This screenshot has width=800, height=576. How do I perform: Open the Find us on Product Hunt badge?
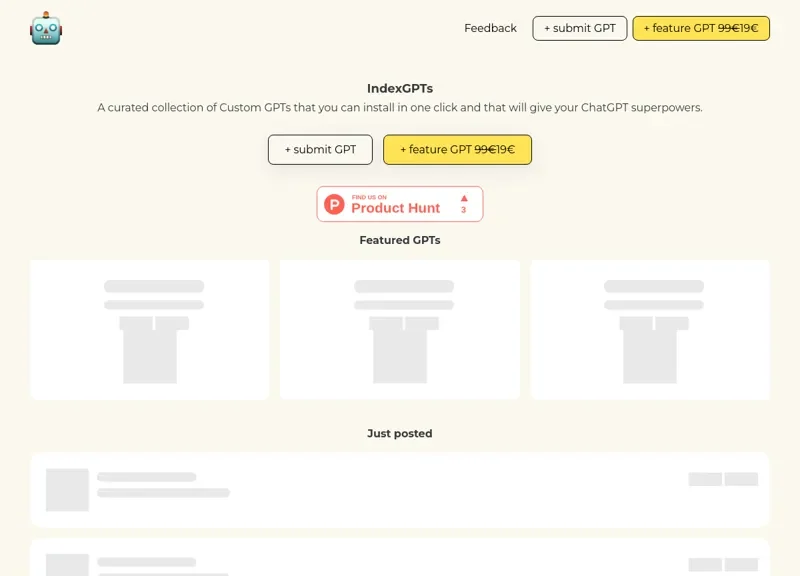point(400,204)
